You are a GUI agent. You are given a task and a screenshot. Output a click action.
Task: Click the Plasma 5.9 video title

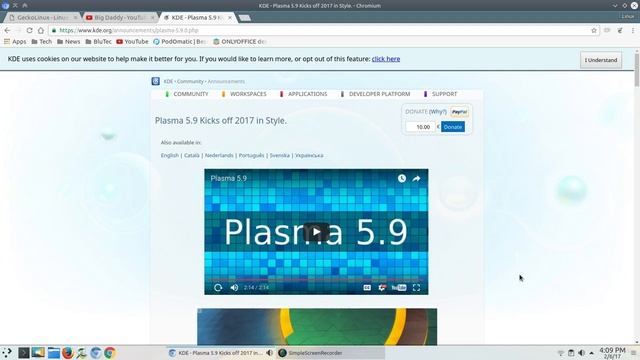229,178
